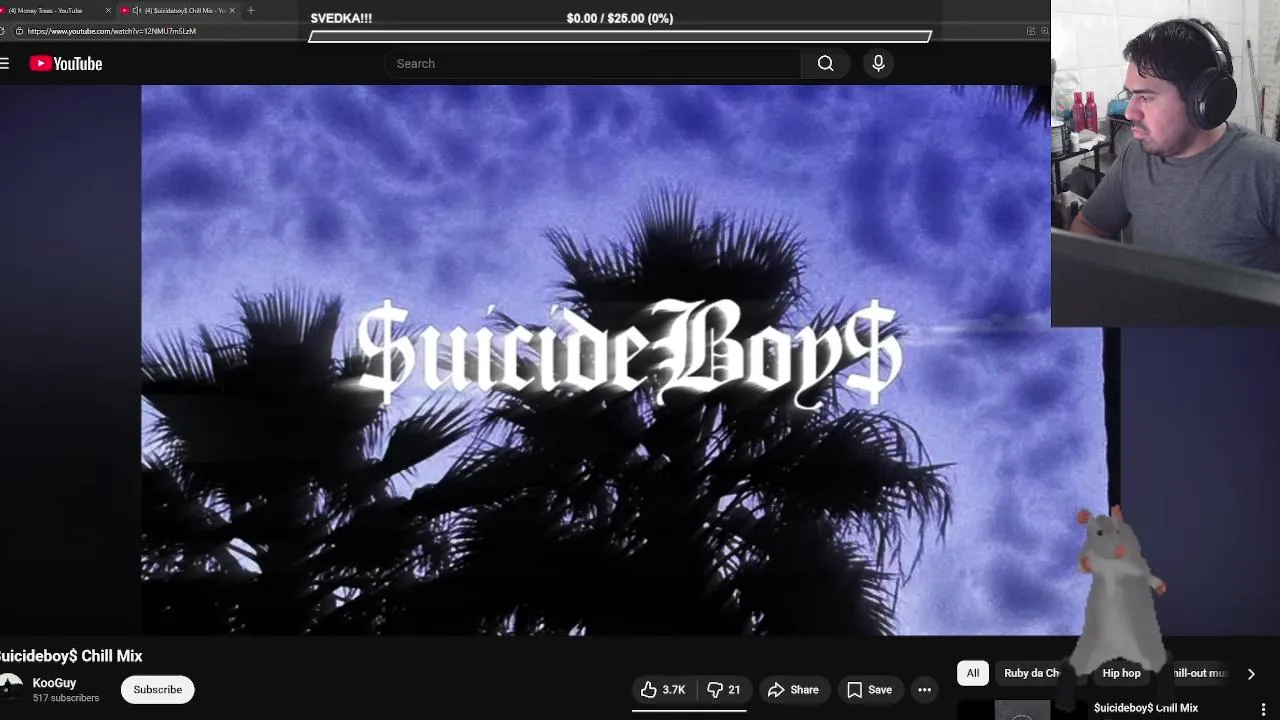Open the Share dialog
The width and height of the screenshot is (1280, 720).
click(x=793, y=690)
